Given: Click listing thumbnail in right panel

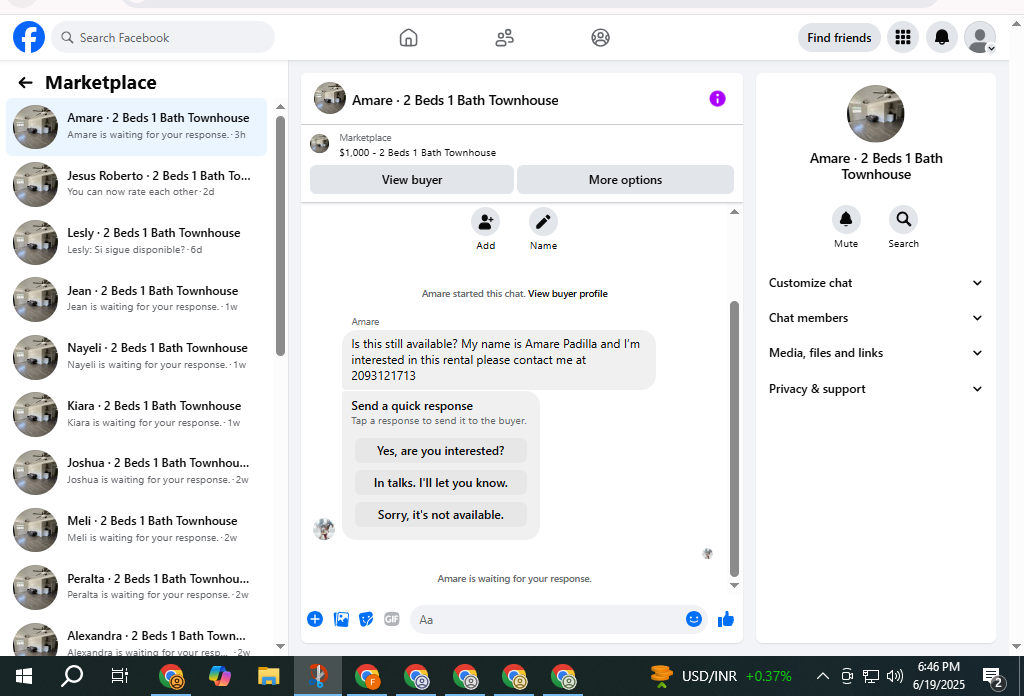Looking at the screenshot, I should 875,114.
